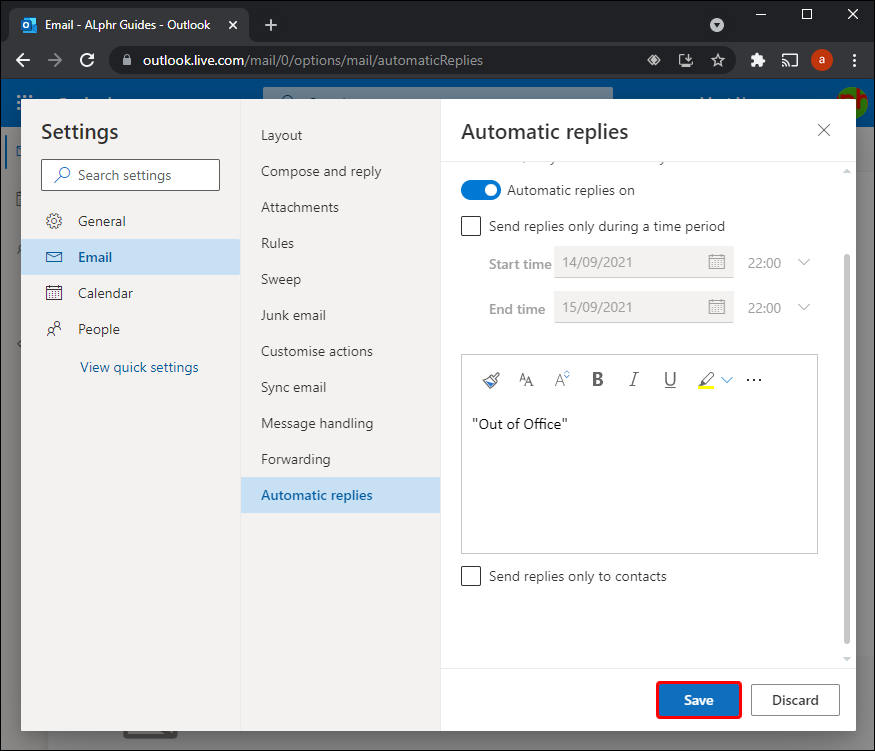Check Send replies only during a time period
Image resolution: width=875 pixels, height=751 pixels.
[471, 226]
